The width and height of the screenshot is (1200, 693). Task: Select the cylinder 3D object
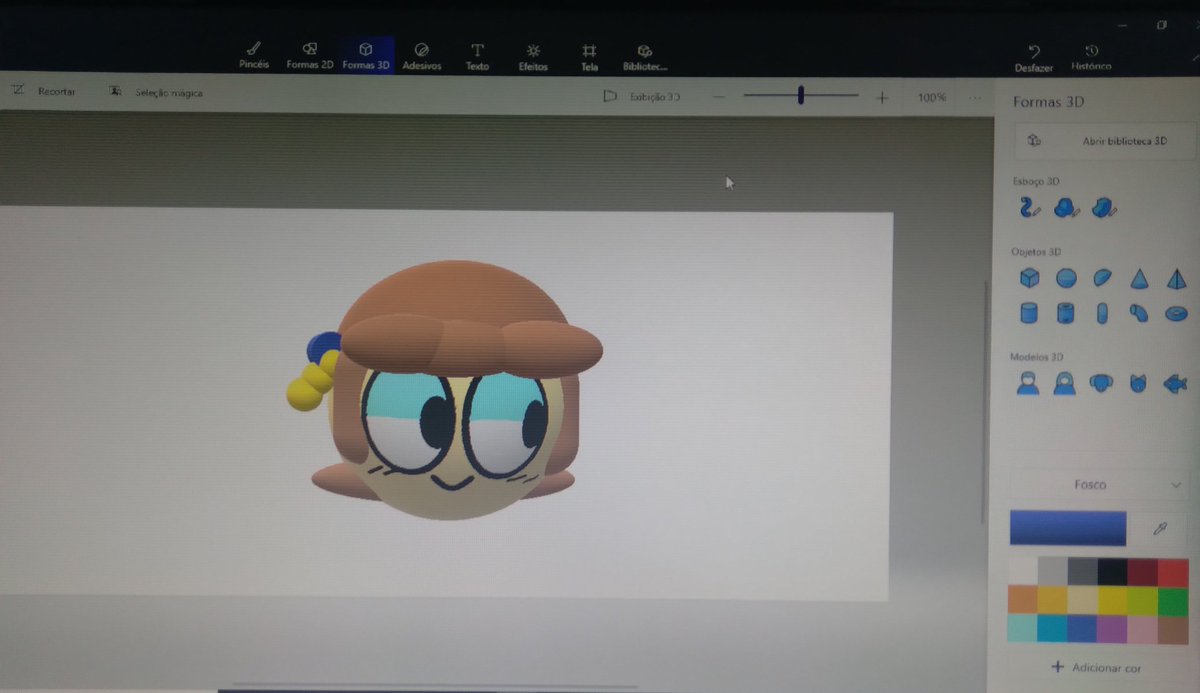click(x=1029, y=314)
